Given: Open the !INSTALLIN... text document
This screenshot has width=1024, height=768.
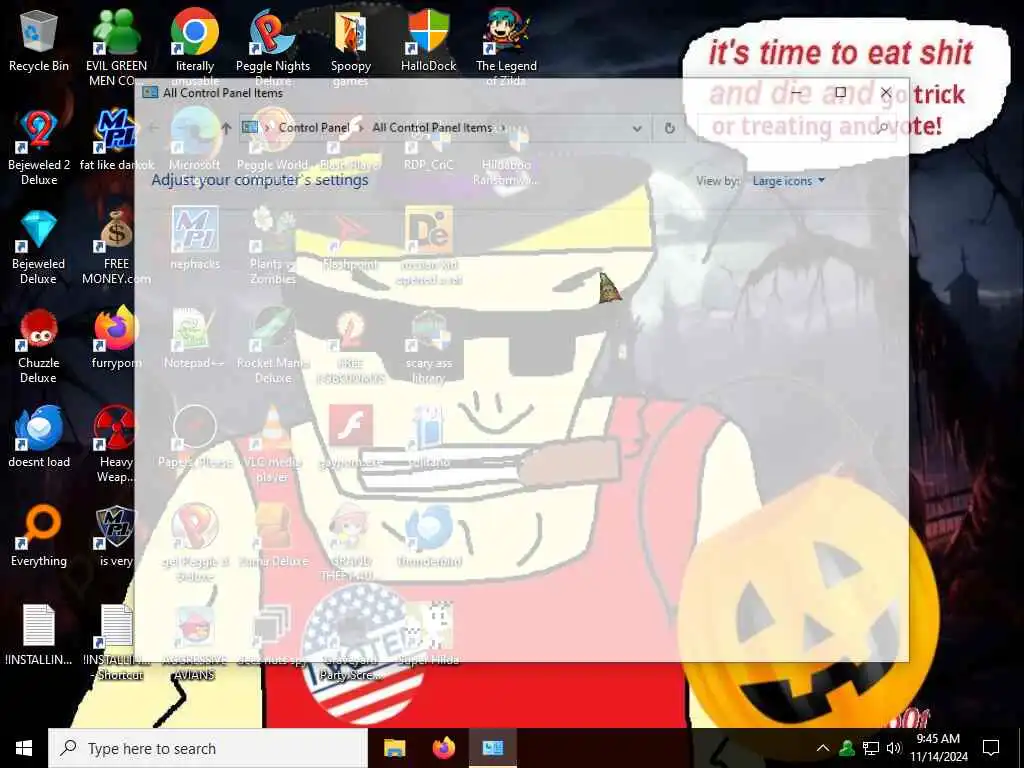Looking at the screenshot, I should click(x=39, y=635).
